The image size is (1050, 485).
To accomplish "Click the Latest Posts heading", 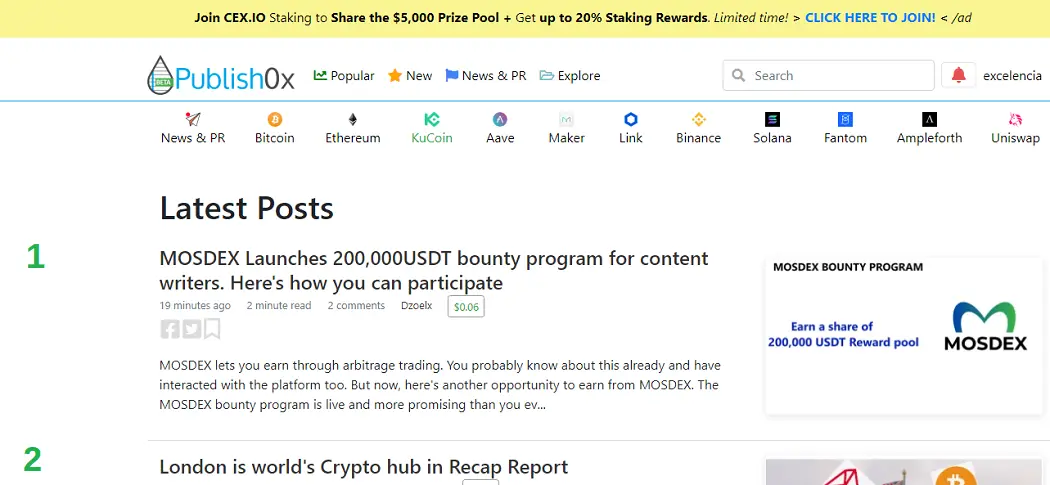I will pyautogui.click(x=246, y=208).
